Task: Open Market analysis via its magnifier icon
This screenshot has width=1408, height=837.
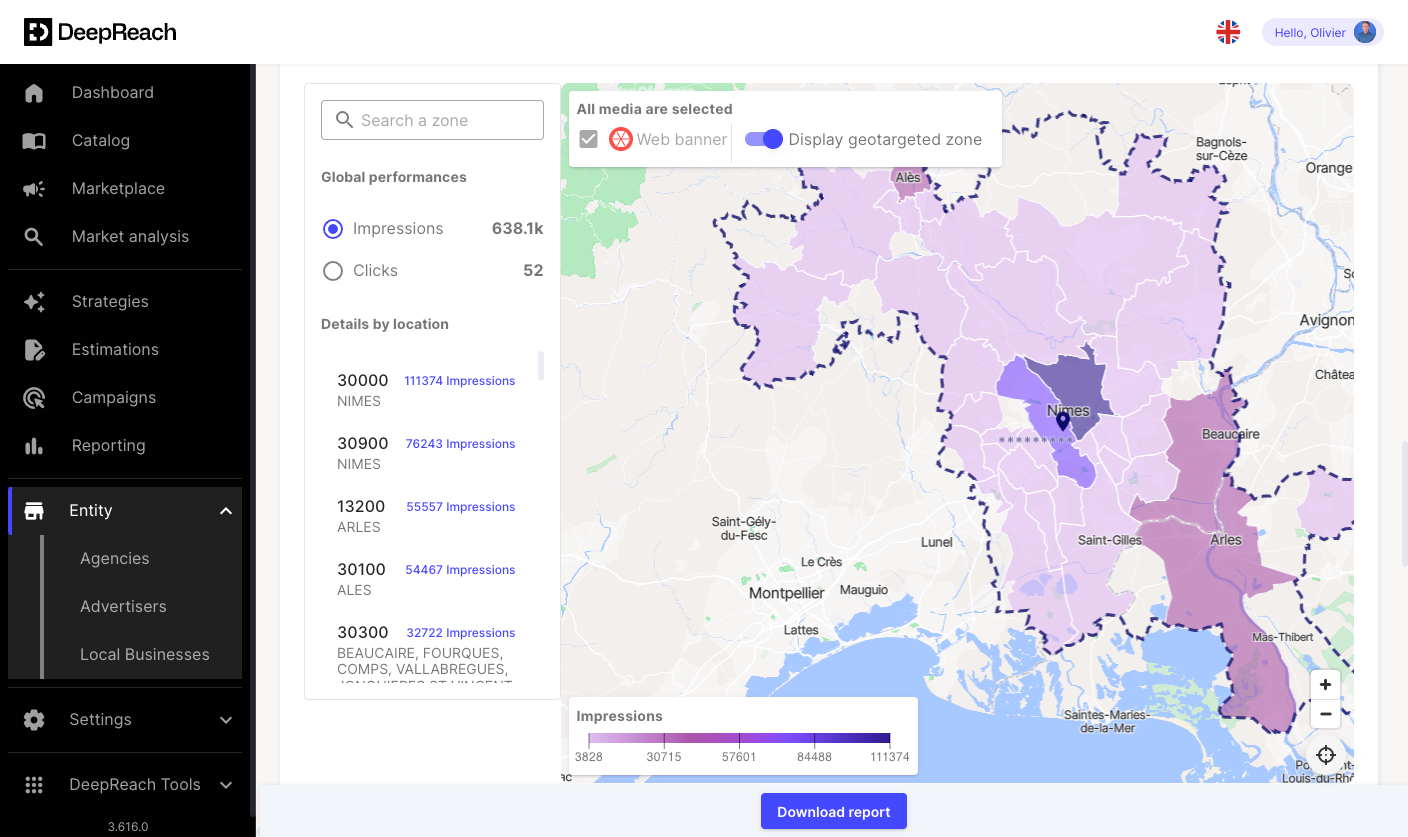Action: coord(34,236)
